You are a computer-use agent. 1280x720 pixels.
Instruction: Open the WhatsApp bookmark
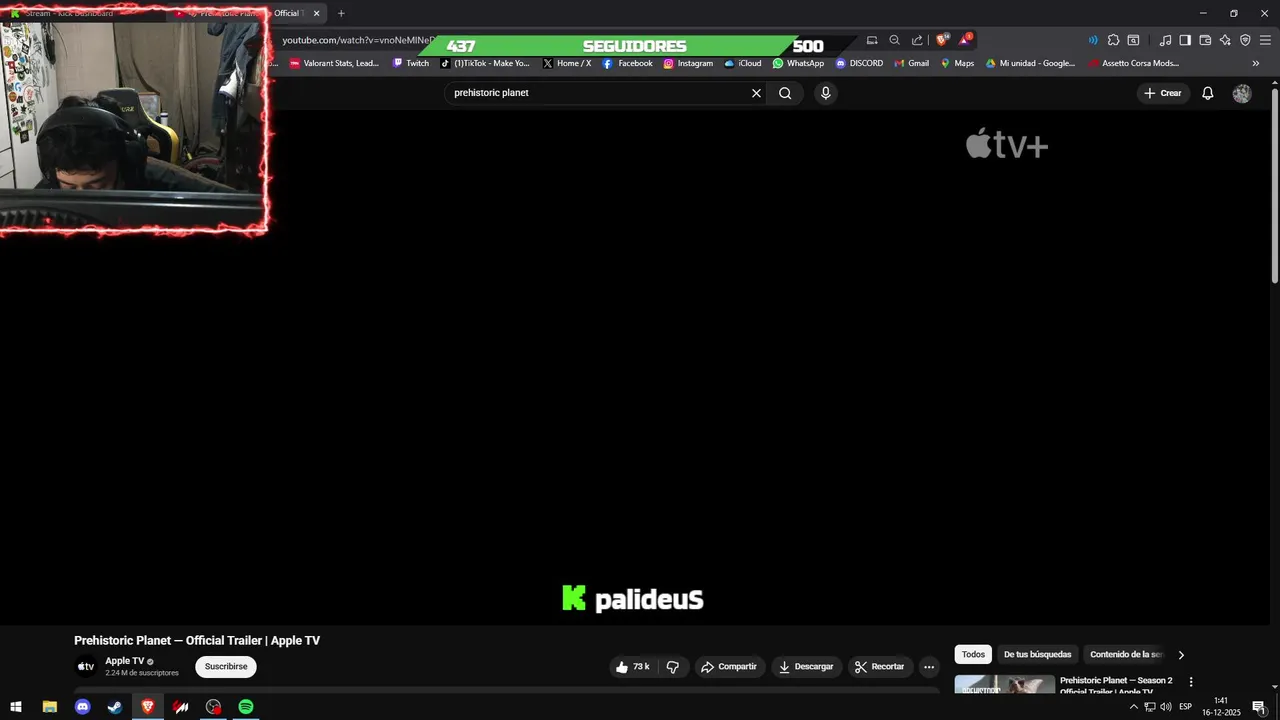(798, 63)
